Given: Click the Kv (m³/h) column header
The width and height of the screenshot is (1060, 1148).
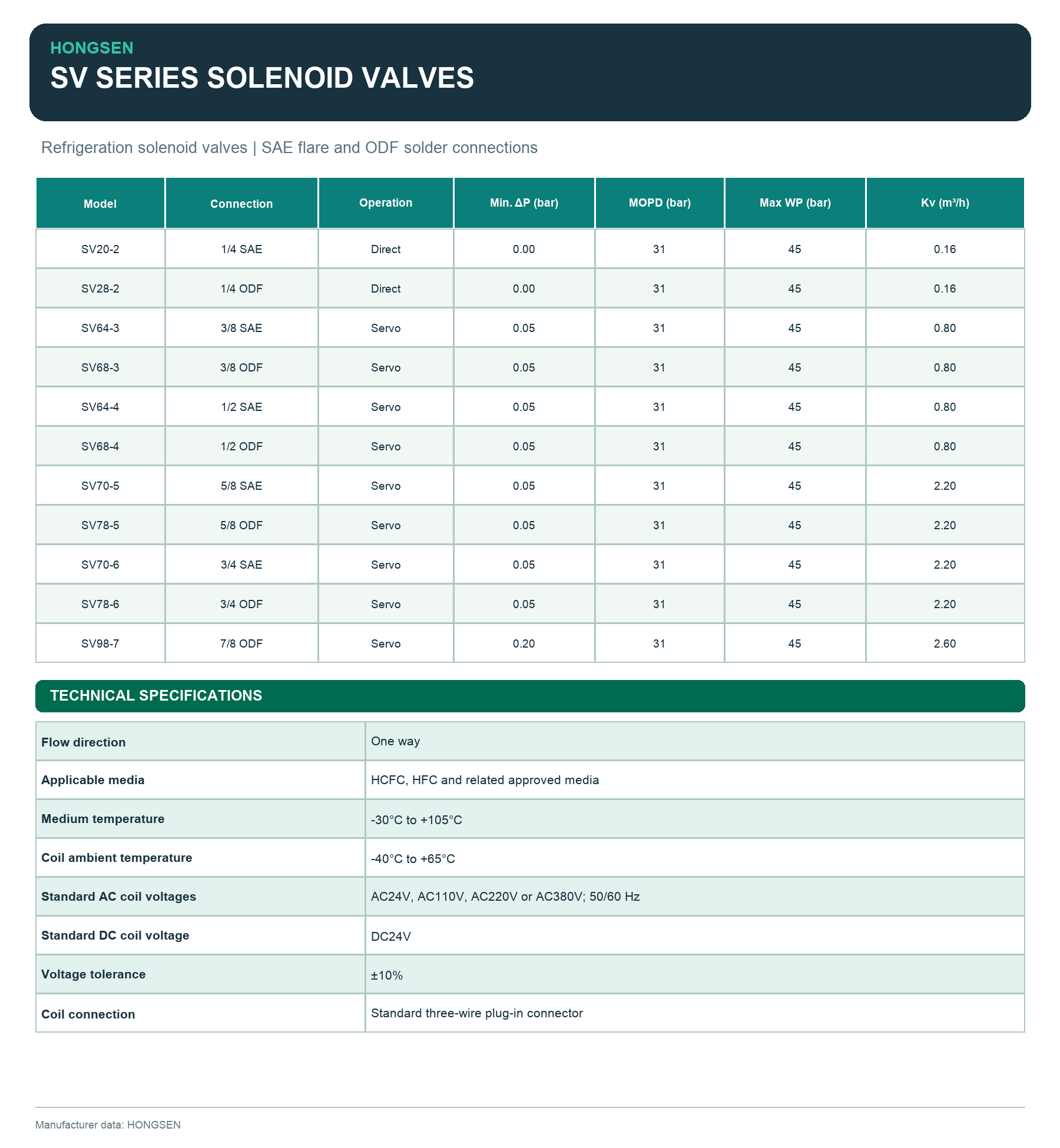Looking at the screenshot, I should 945,203.
